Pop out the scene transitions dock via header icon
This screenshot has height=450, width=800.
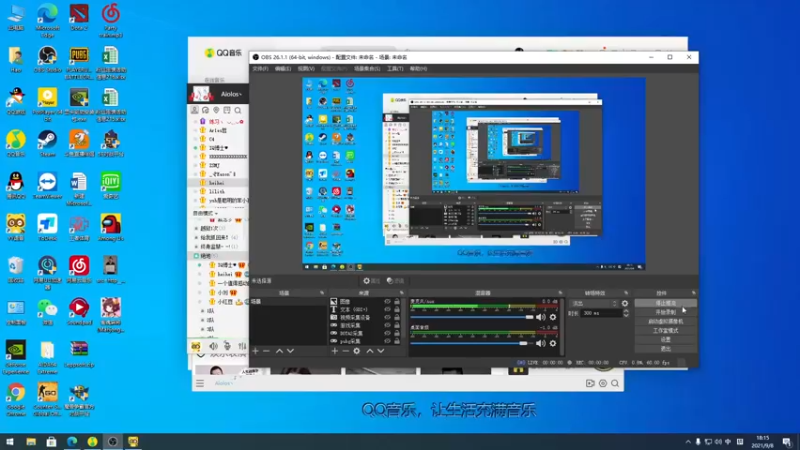coord(626,293)
